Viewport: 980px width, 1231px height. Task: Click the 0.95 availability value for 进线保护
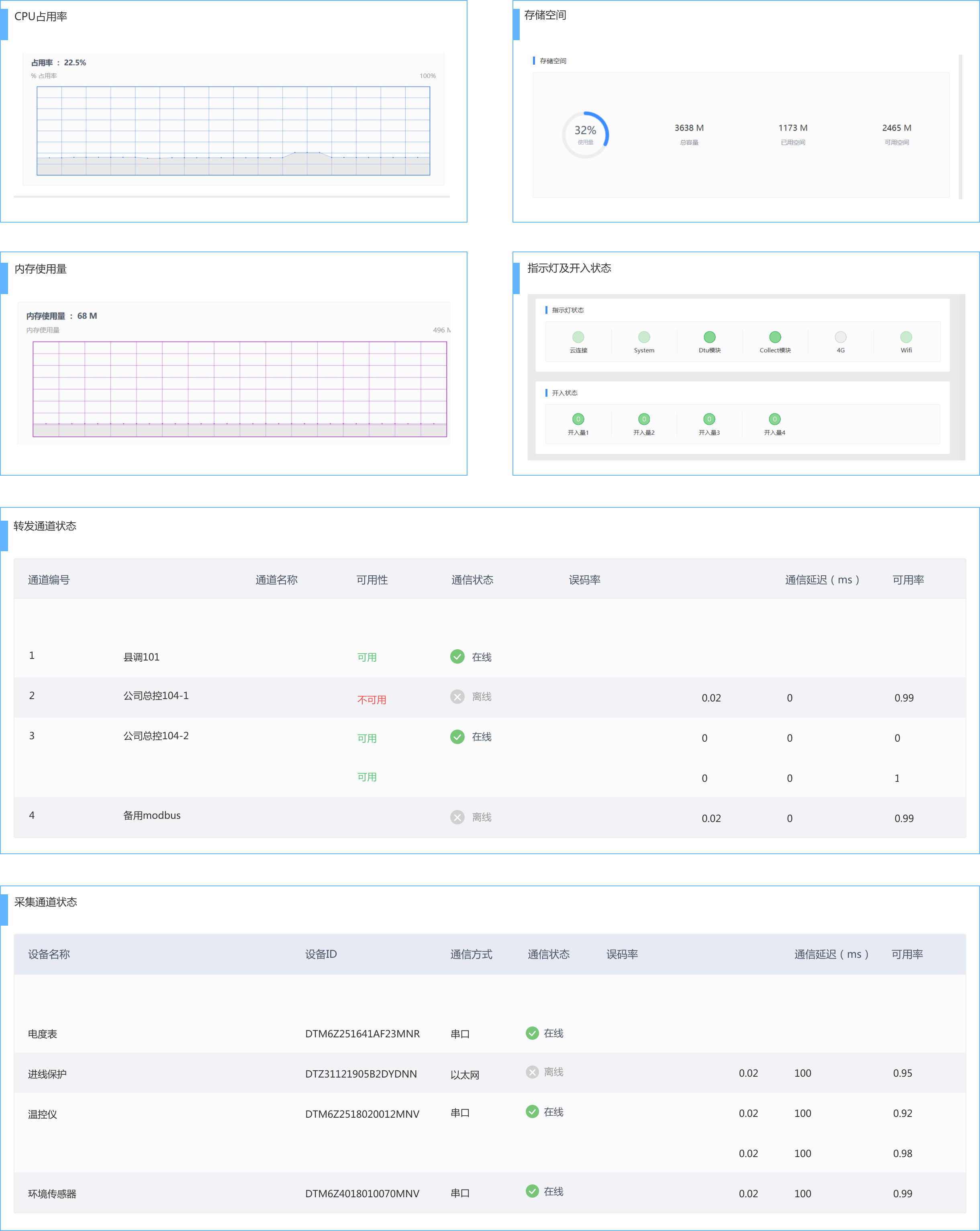click(x=902, y=1073)
